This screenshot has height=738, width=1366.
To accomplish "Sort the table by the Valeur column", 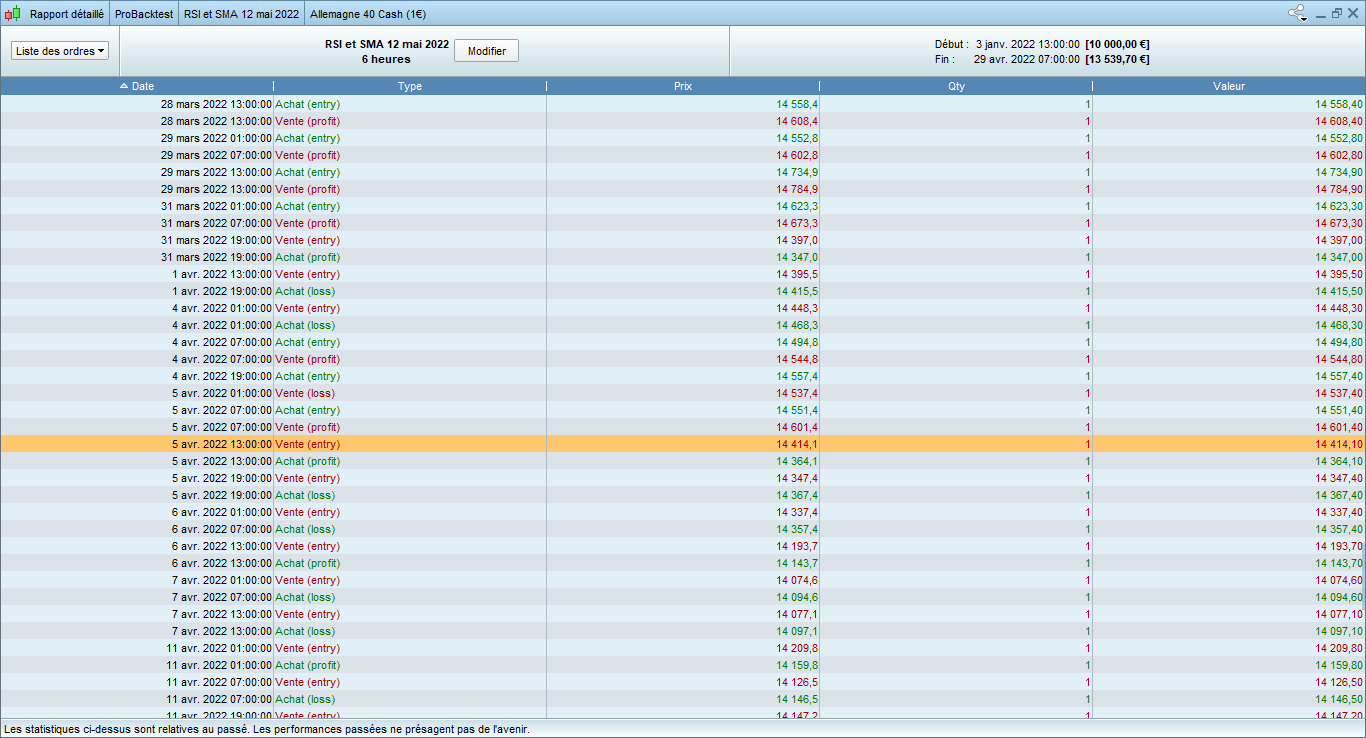I will point(1229,86).
